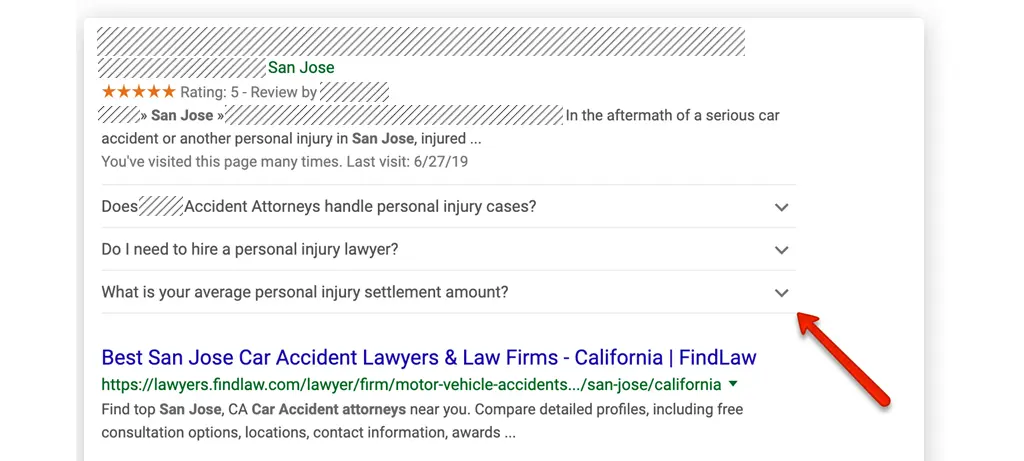Image resolution: width=1024 pixels, height=461 pixels.
Task: Click the red annotation arrow
Action: pyautogui.click(x=843, y=358)
